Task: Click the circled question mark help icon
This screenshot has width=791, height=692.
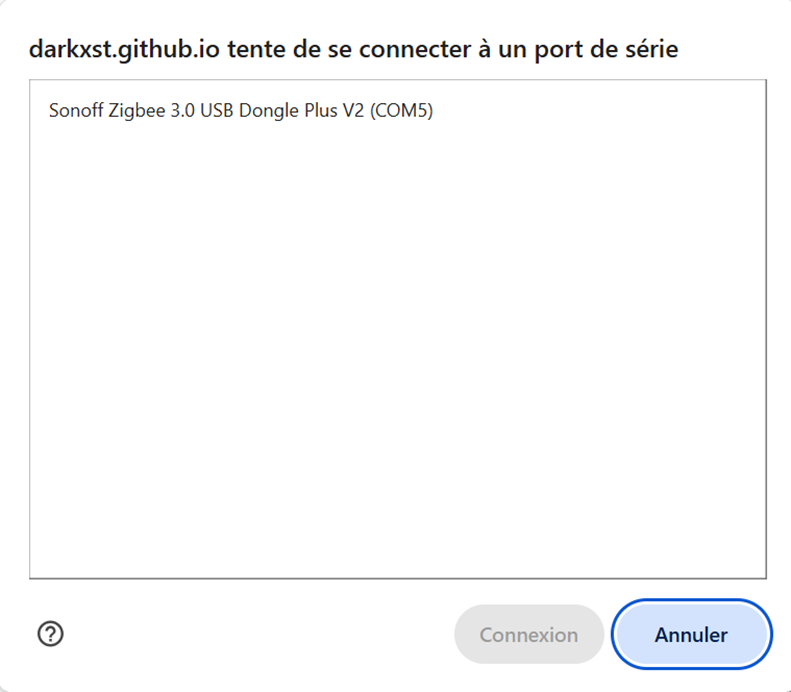Action: pyautogui.click(x=50, y=634)
